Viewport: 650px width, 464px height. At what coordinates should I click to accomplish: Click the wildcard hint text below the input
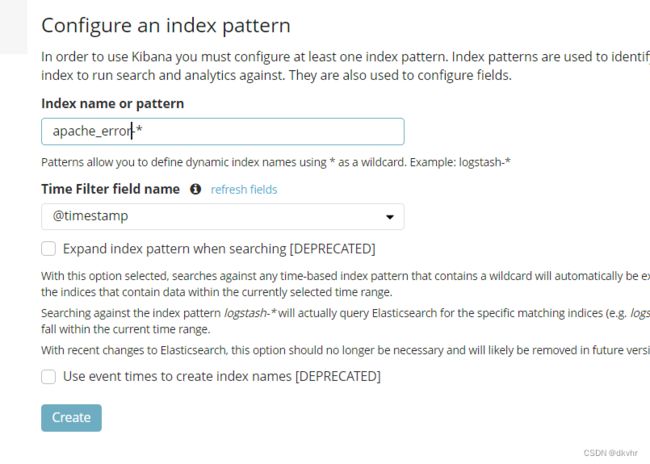point(276,162)
